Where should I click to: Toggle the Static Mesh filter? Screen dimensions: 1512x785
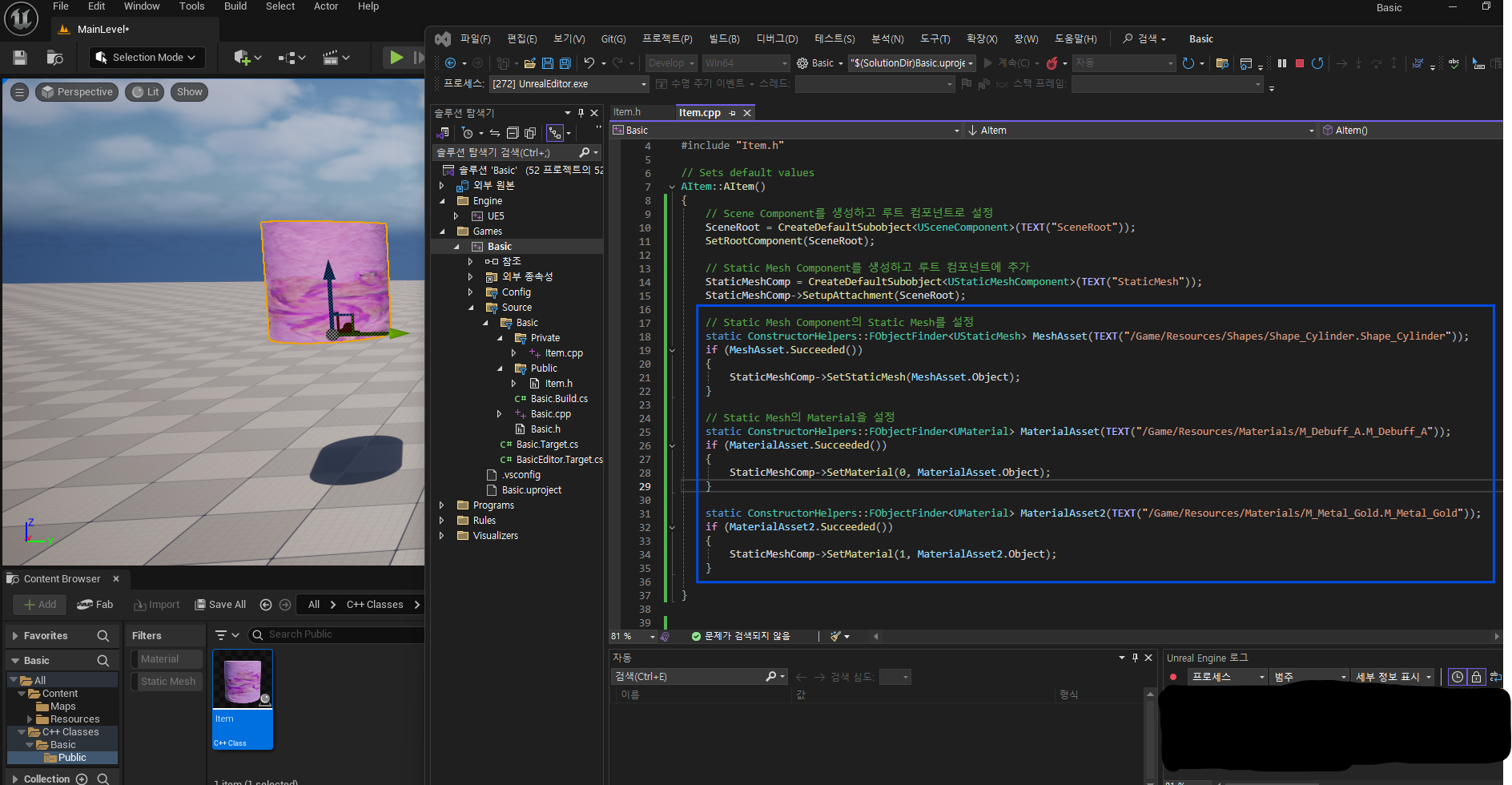[167, 682]
